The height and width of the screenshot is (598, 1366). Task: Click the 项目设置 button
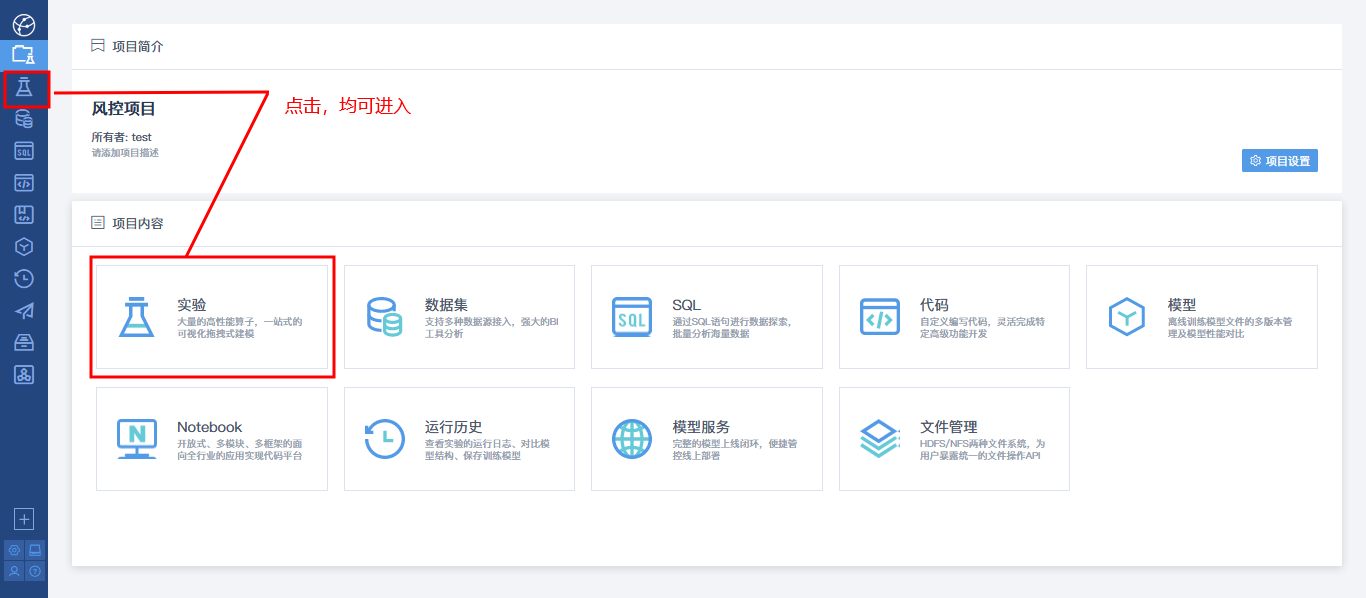[1280, 160]
